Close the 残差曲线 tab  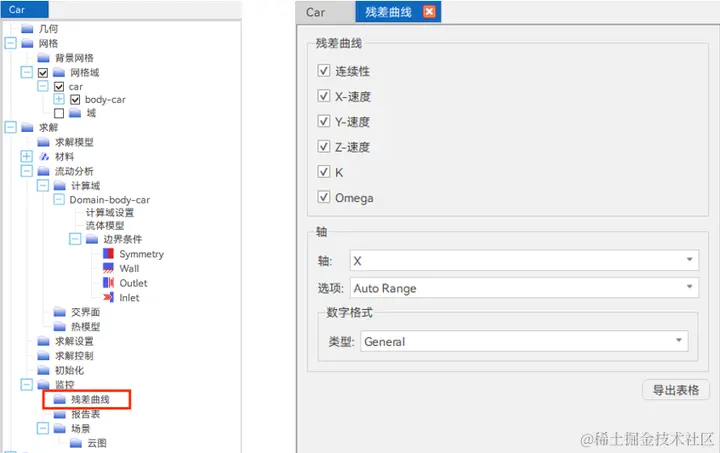429,11
